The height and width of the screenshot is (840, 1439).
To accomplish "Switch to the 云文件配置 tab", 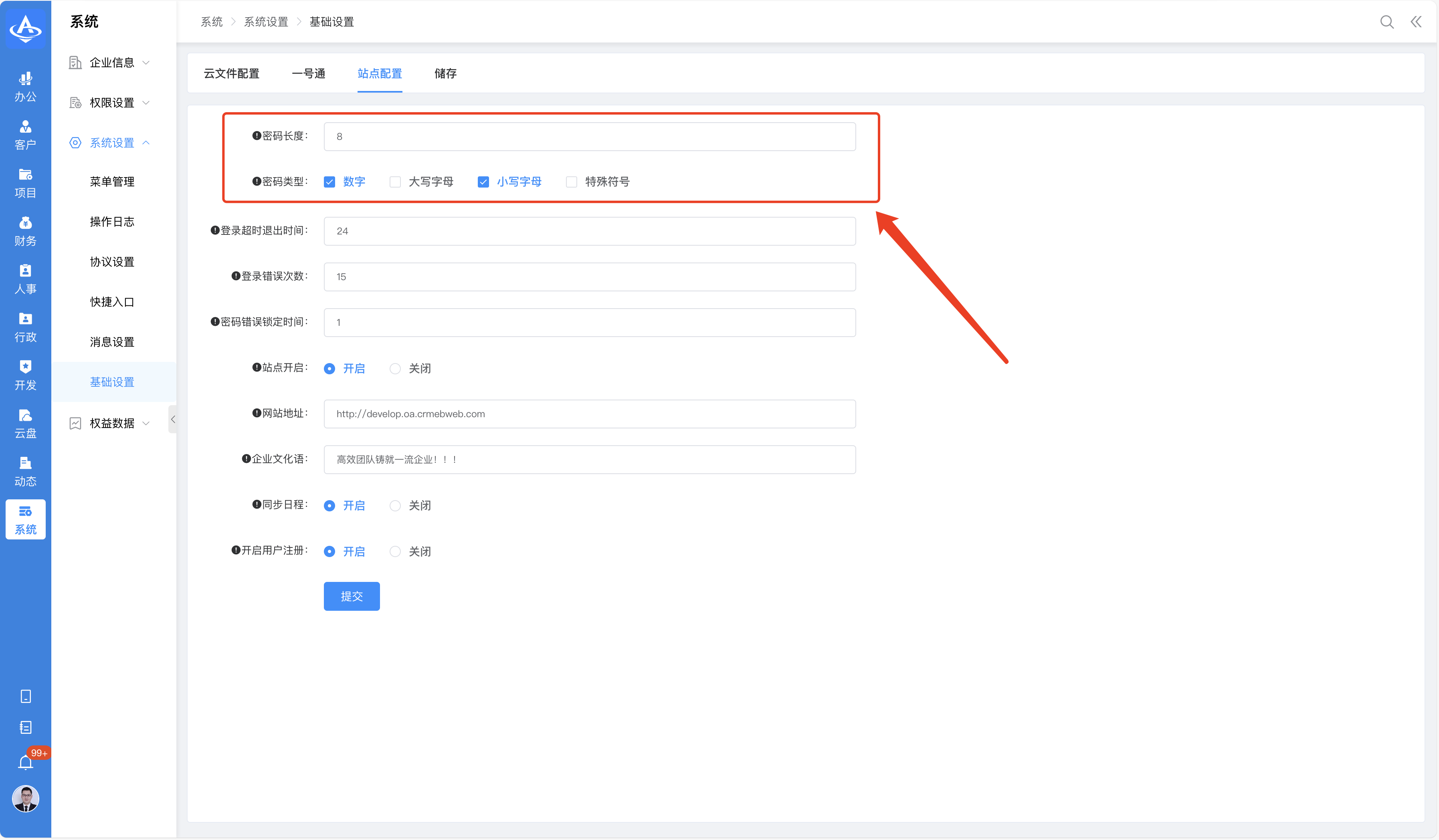I will tap(231, 74).
